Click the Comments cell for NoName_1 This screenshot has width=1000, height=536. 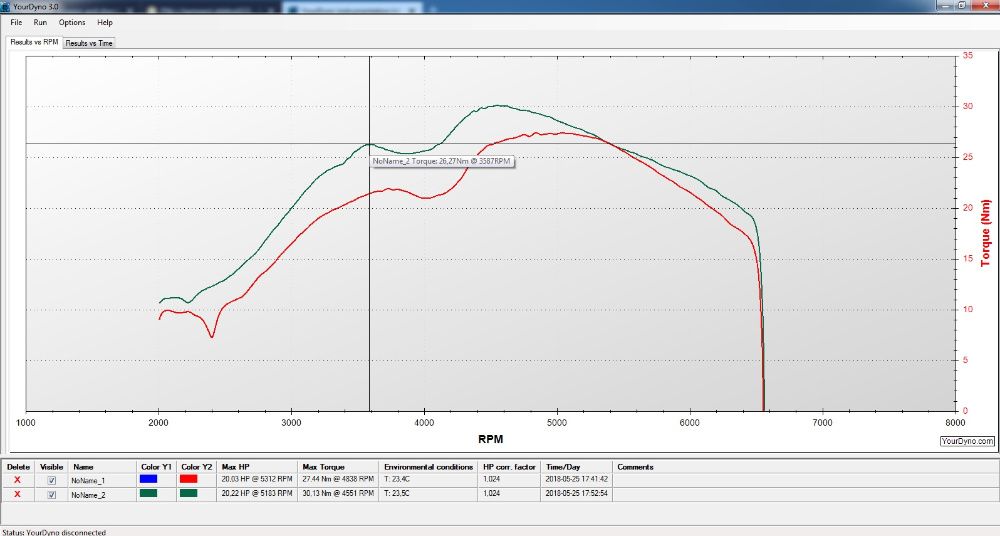point(805,480)
